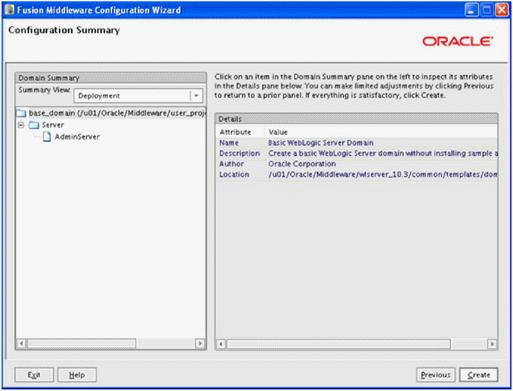Open the Summary View dropdown showing Deployment

point(138,96)
